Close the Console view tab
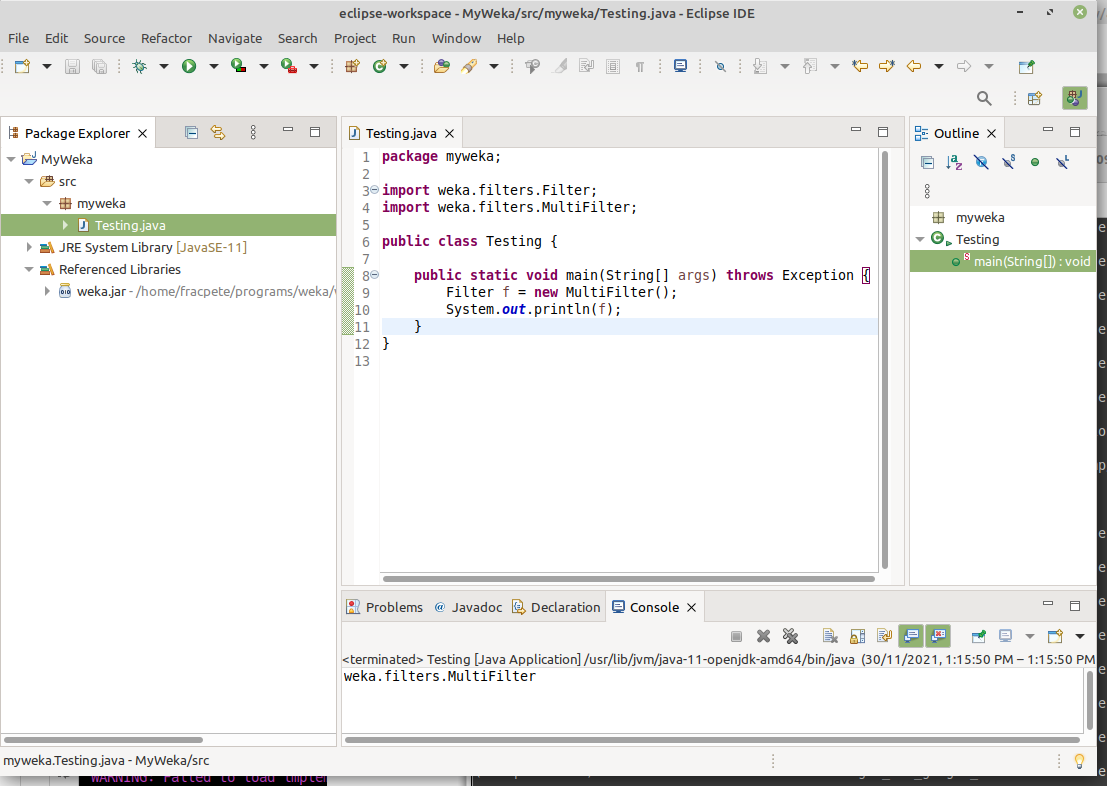This screenshot has height=786, width=1107. (x=692, y=607)
